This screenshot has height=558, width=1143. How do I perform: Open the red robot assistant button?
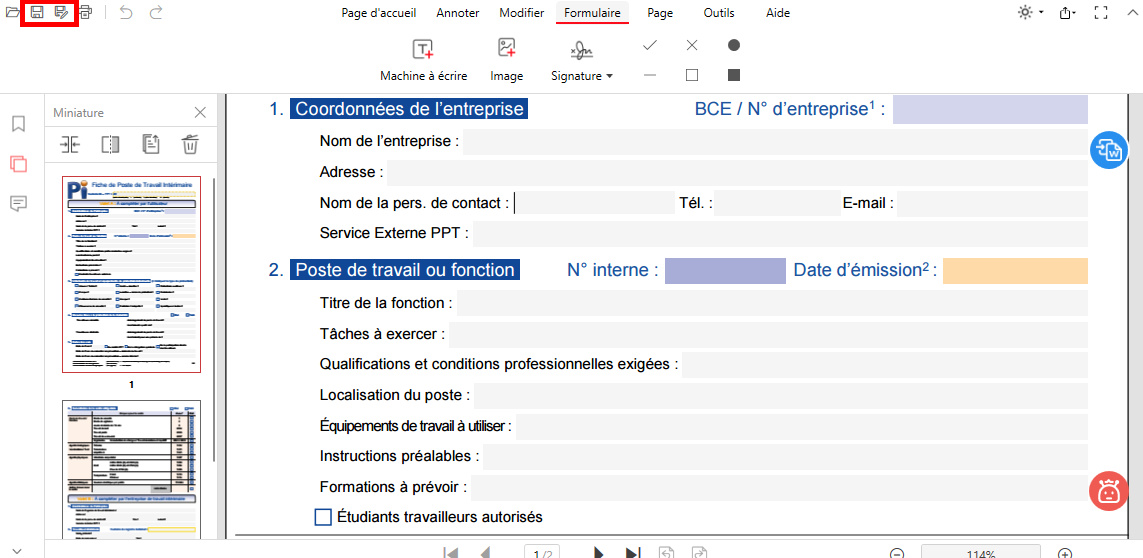1109,492
